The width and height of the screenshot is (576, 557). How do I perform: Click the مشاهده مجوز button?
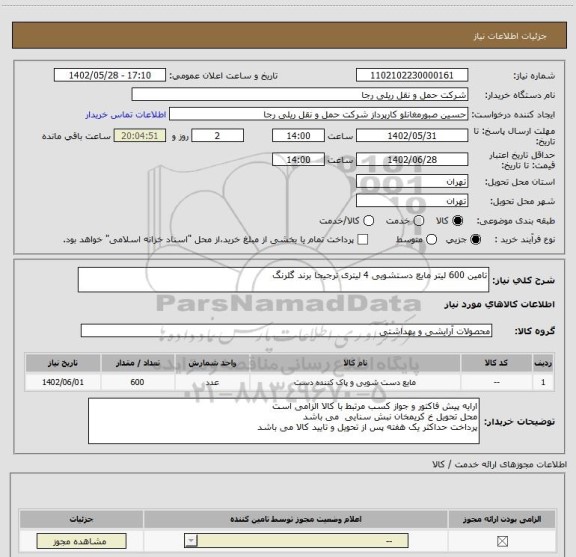(81, 541)
